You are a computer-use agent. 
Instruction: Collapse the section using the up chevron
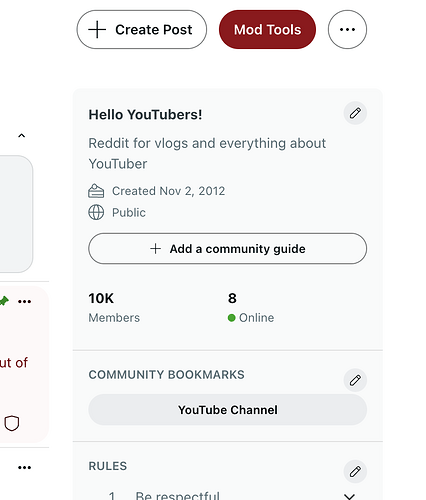21,136
